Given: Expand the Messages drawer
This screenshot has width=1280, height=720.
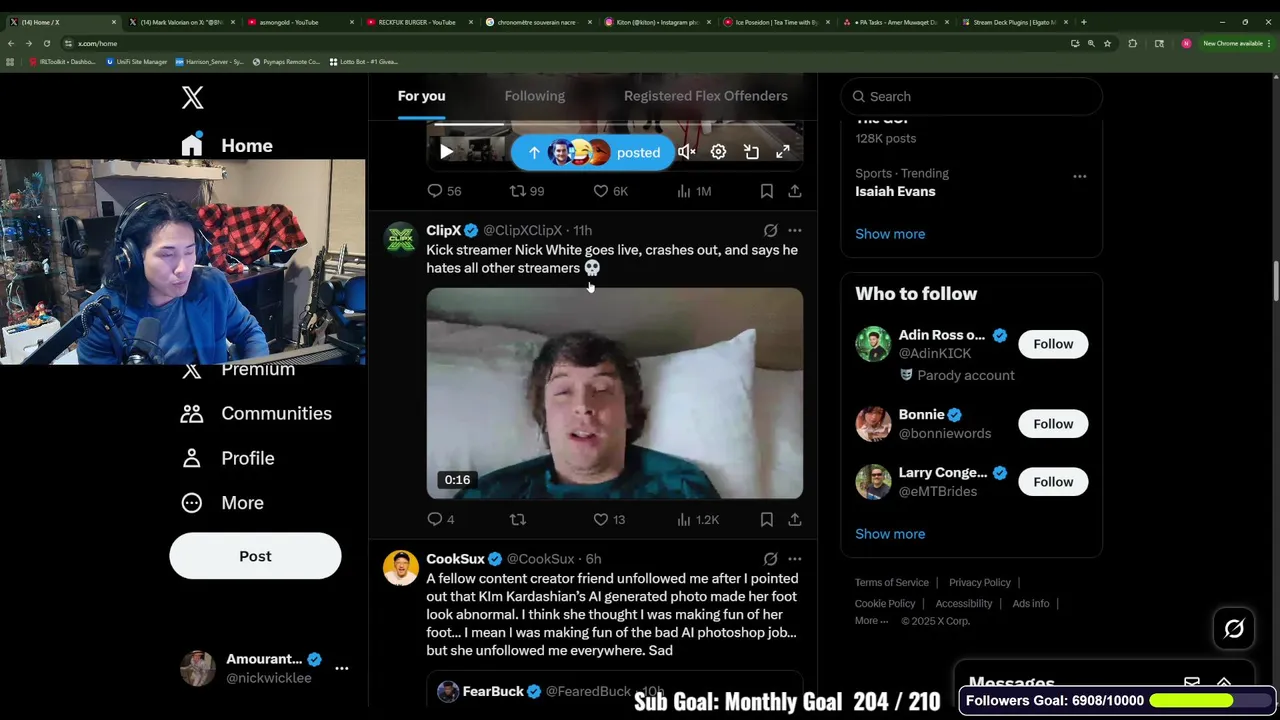Looking at the screenshot, I should pos(1224,683).
